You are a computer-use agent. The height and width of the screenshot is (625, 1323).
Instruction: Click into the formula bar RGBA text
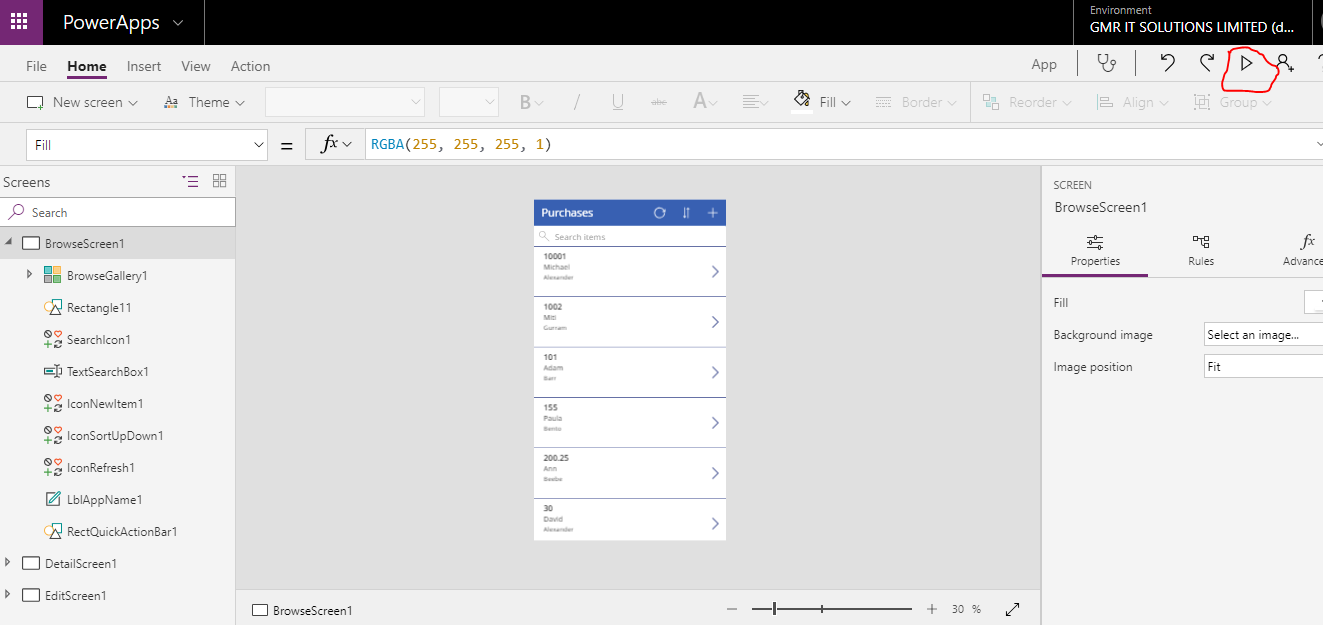461,145
